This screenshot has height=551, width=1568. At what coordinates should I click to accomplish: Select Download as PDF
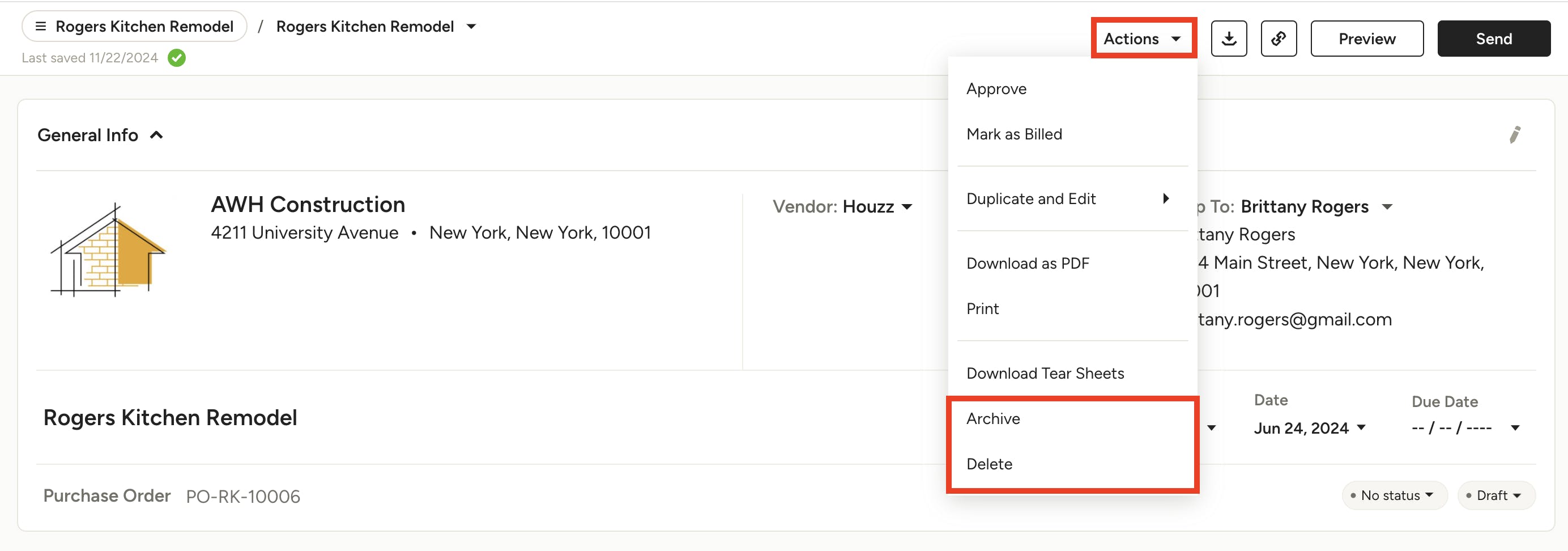[1028, 263]
